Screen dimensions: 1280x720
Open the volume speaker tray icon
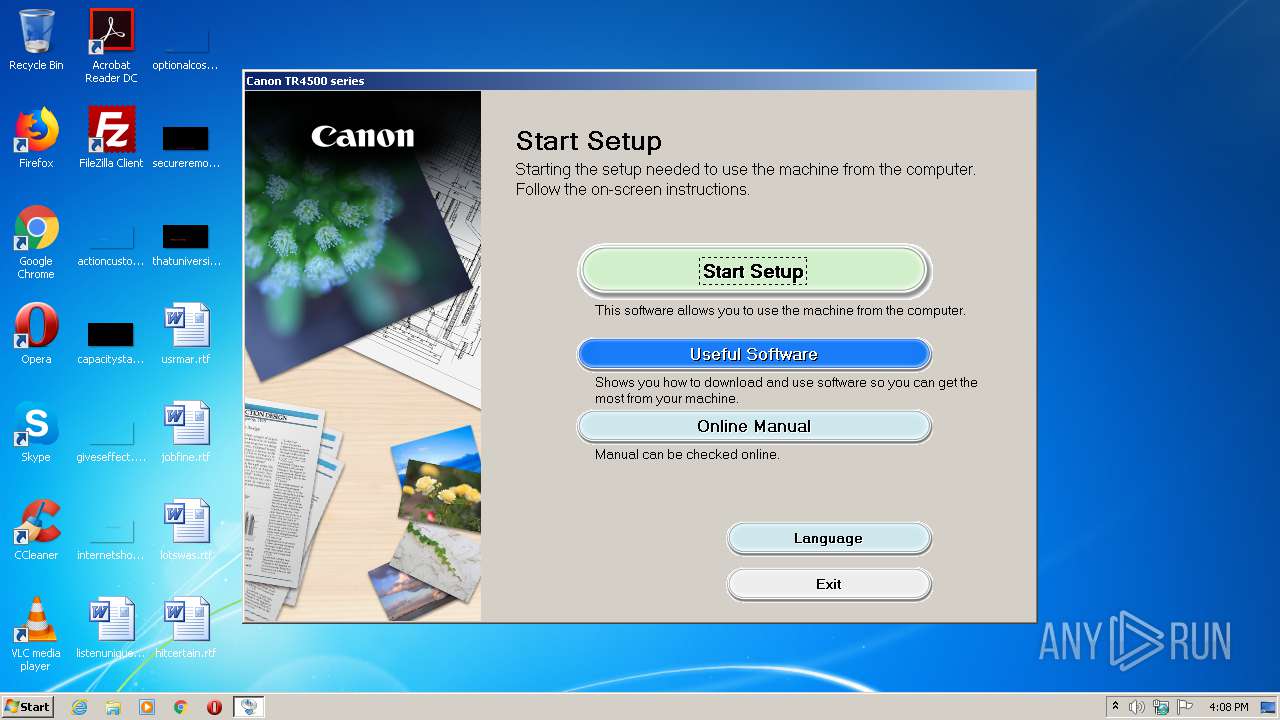(x=1137, y=707)
